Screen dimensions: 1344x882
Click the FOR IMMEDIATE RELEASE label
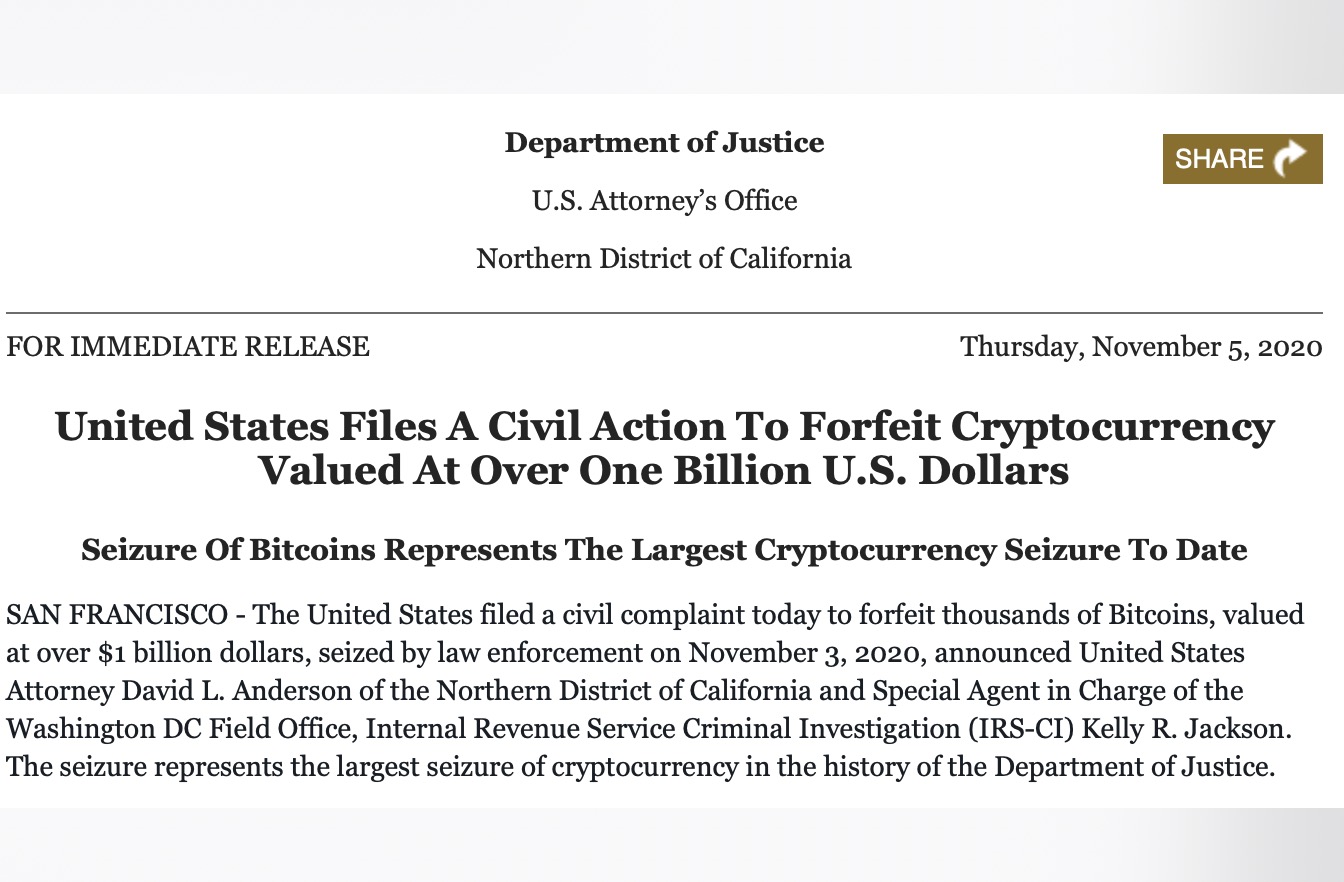(188, 347)
